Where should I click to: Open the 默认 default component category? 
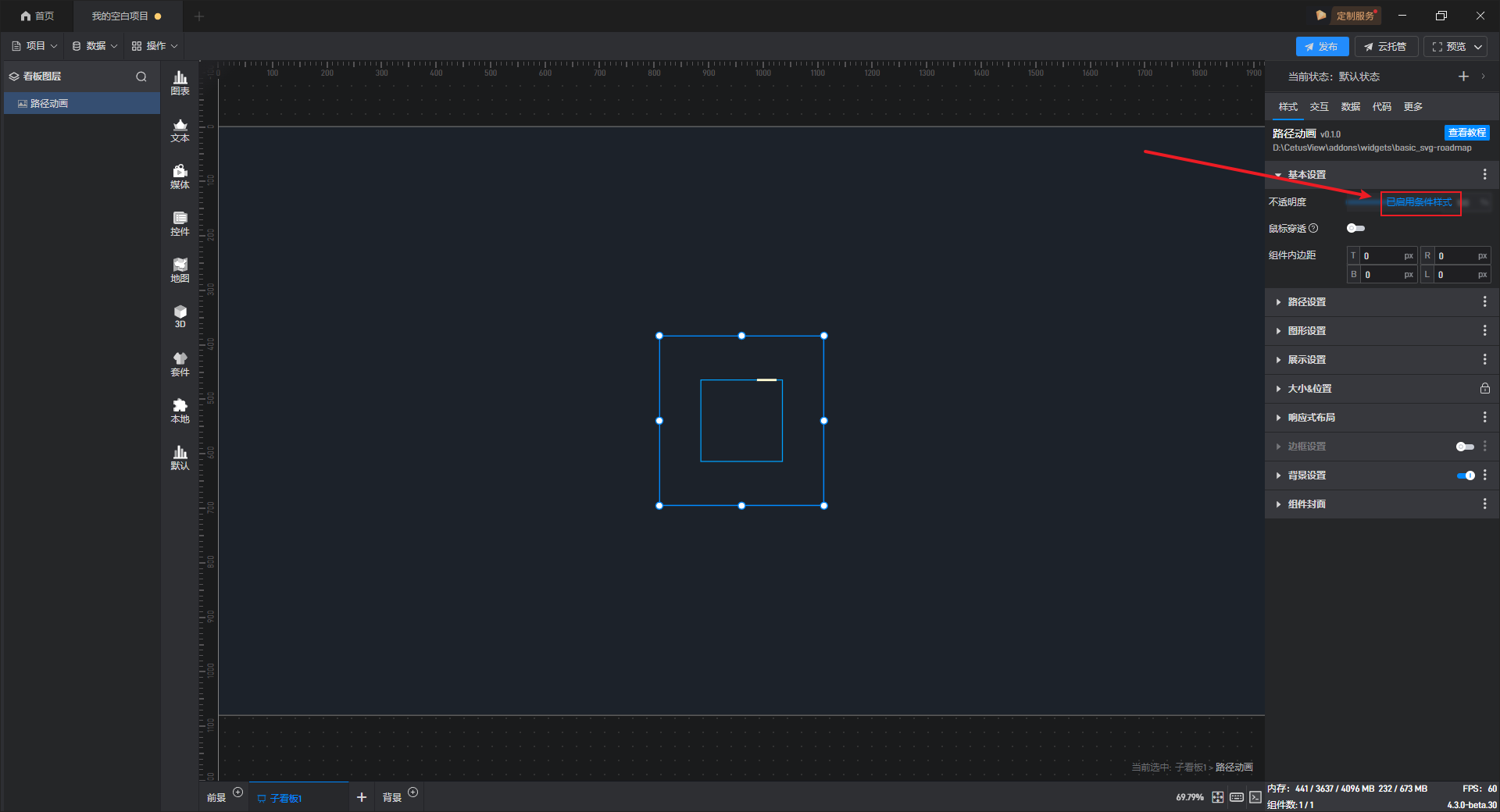pos(180,458)
